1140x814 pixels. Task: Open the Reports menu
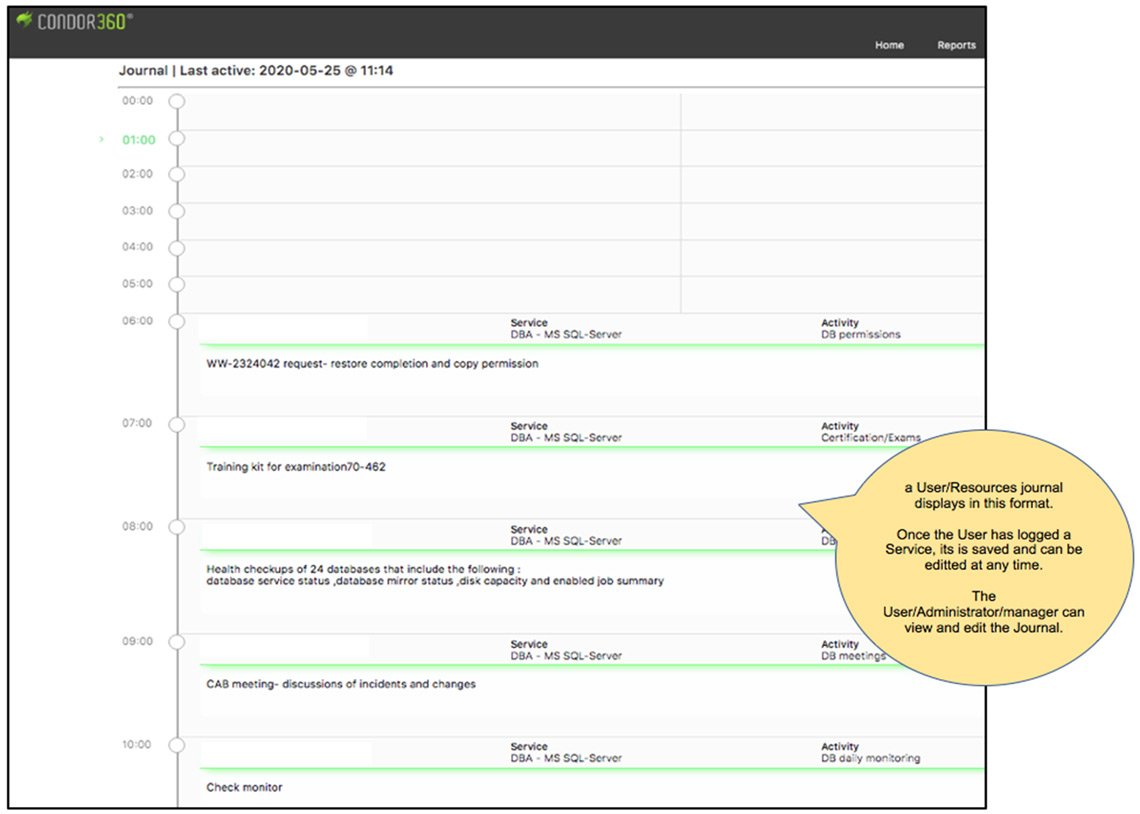point(956,45)
